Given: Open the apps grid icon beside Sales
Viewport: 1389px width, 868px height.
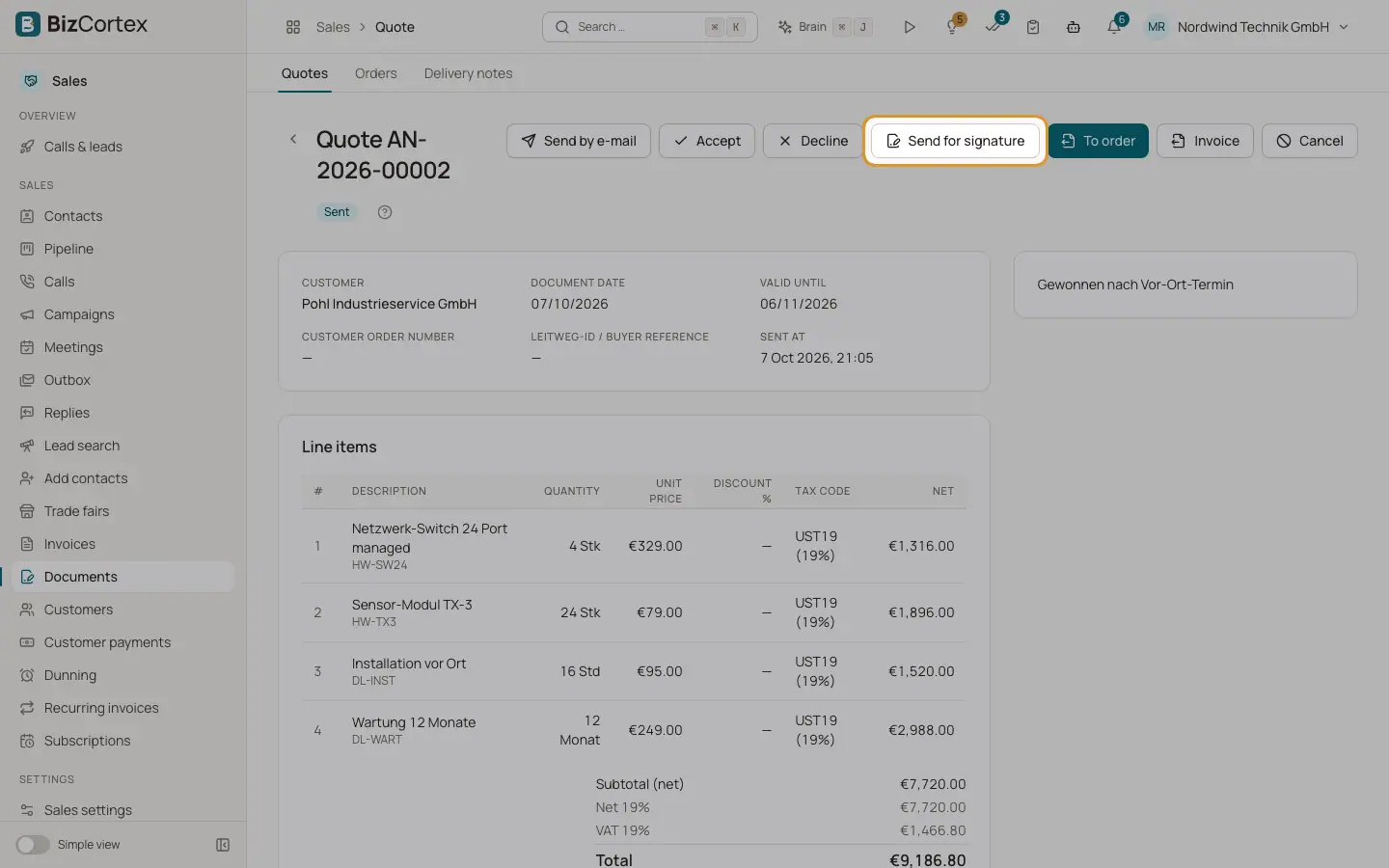Looking at the screenshot, I should 293,27.
